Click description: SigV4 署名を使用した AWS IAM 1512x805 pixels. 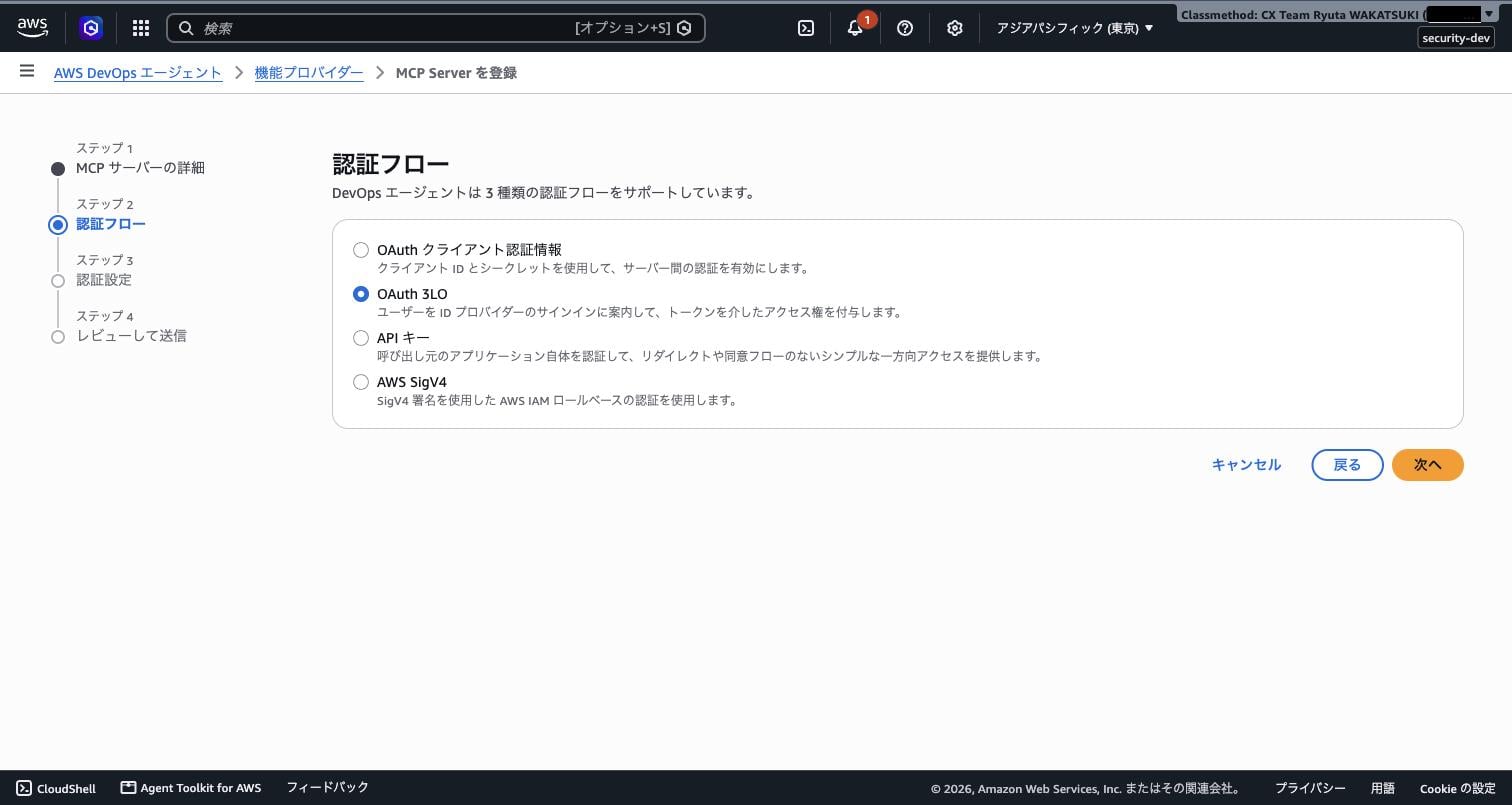558,400
